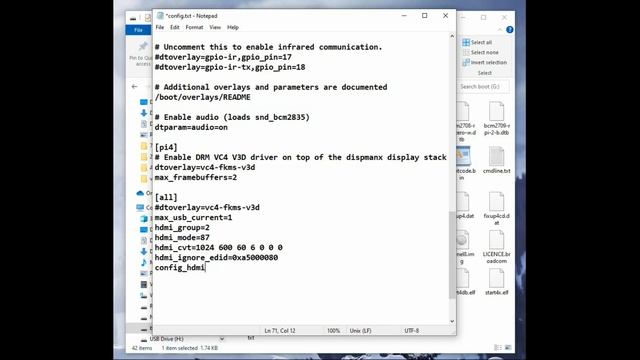Click the Unix (LF) status entry

[360, 331]
